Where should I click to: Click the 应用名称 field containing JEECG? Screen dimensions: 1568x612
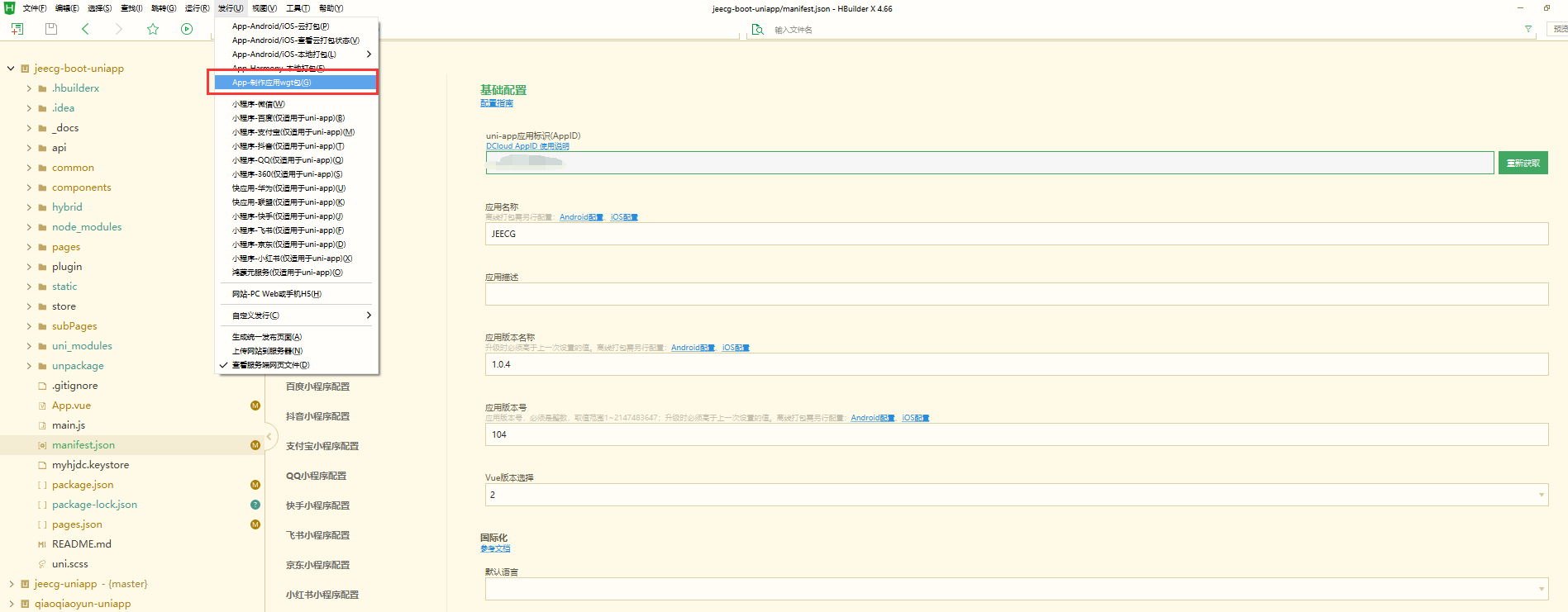(1016, 234)
